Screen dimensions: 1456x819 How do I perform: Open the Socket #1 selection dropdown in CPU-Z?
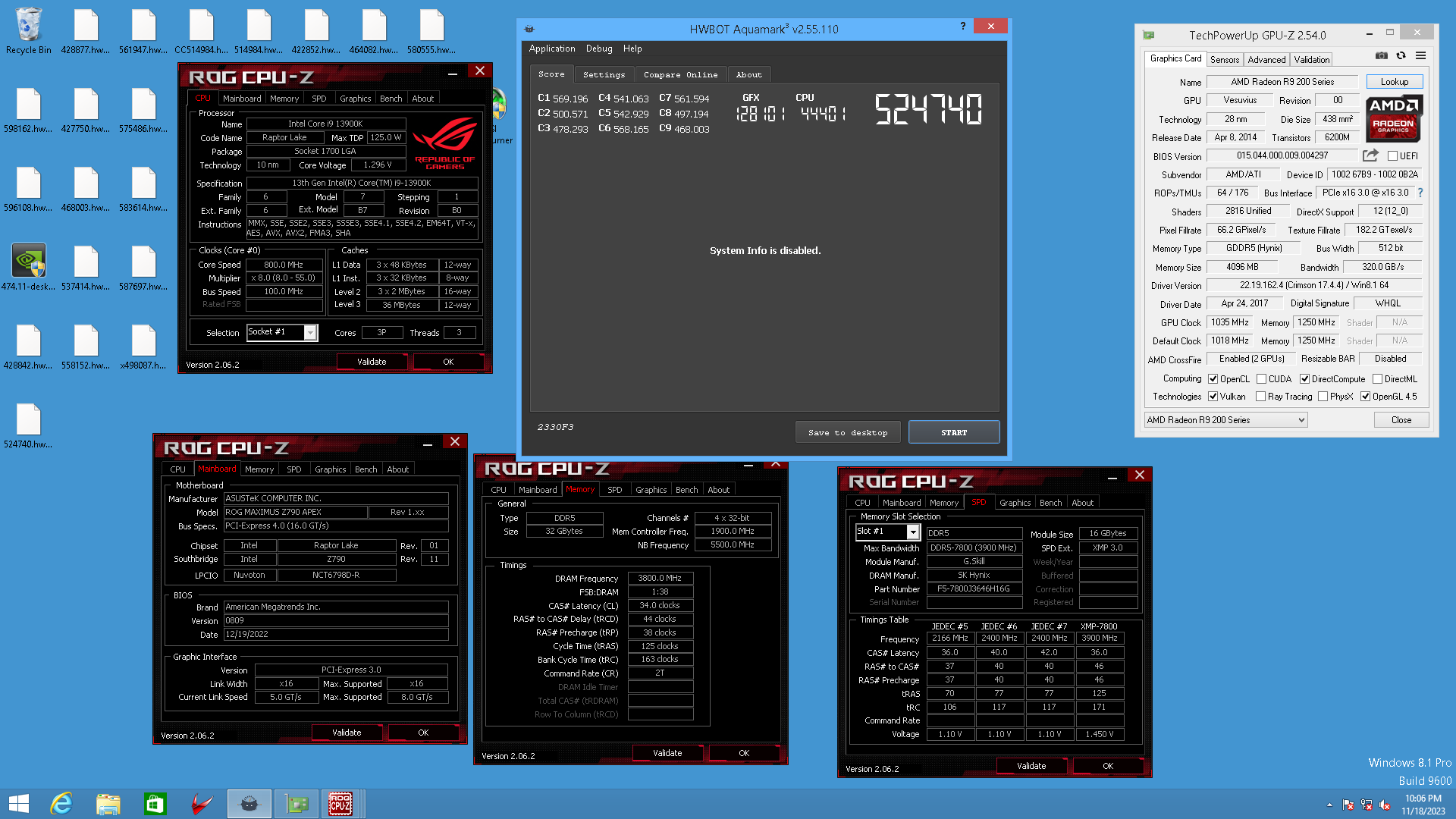pos(281,332)
